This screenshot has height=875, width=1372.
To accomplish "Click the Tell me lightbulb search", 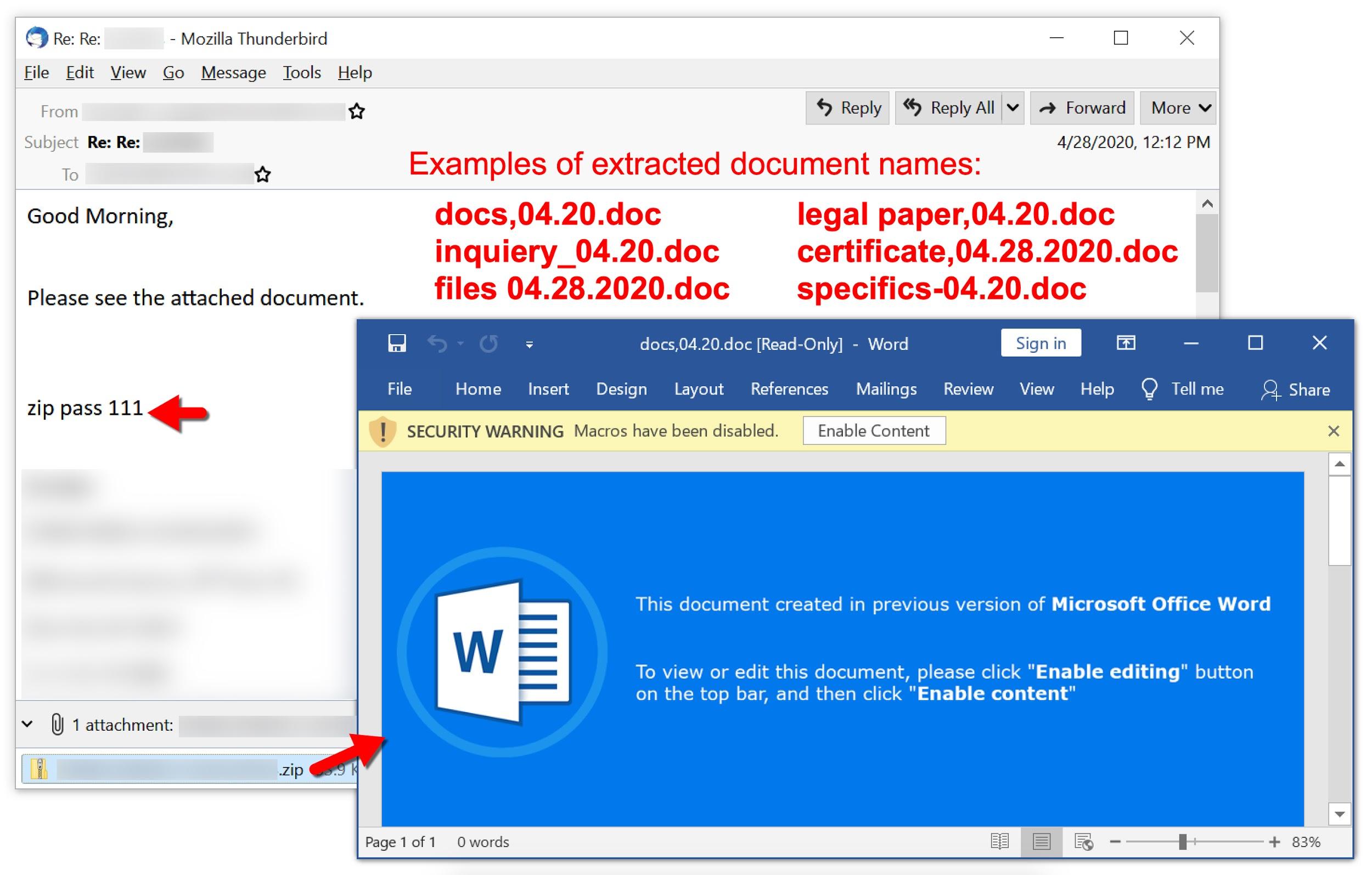I will 1182,389.
